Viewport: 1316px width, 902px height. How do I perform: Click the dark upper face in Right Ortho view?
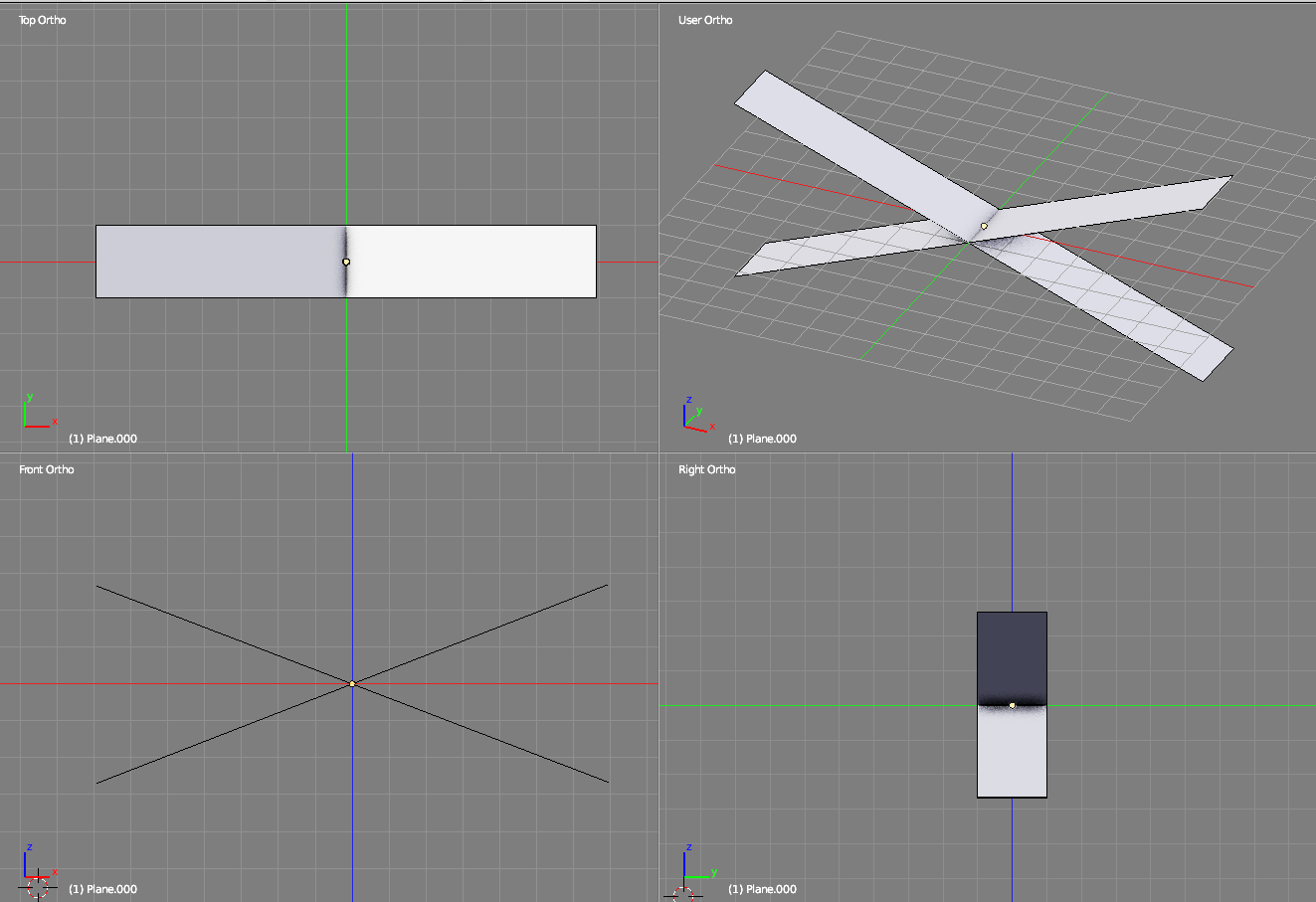pyautogui.click(x=1012, y=657)
